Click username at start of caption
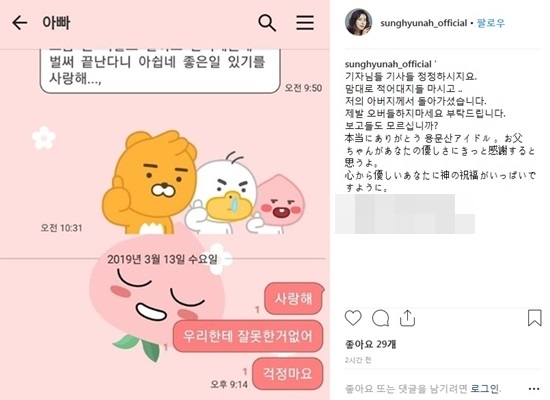The image size is (550, 400). pos(388,64)
